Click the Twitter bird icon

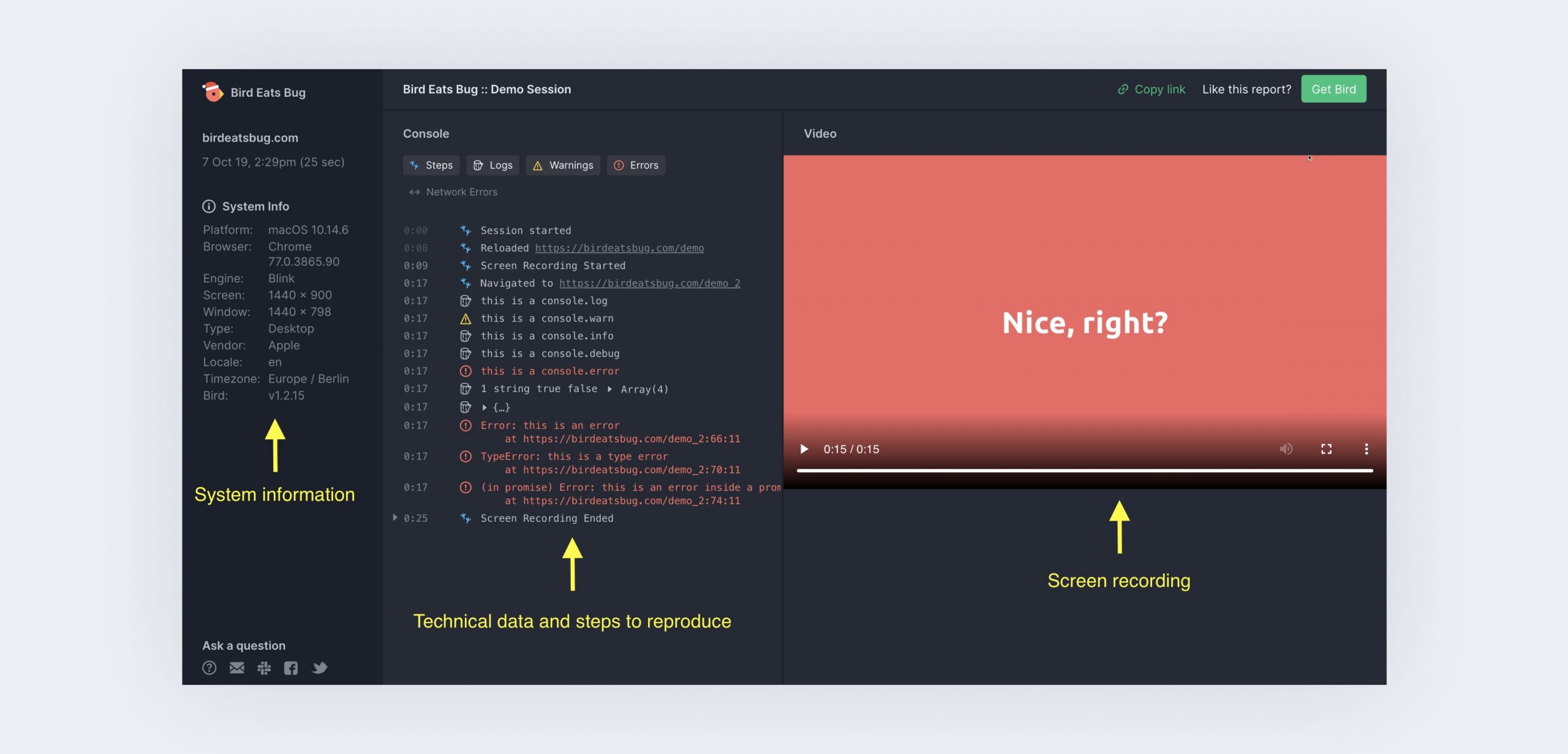(320, 668)
